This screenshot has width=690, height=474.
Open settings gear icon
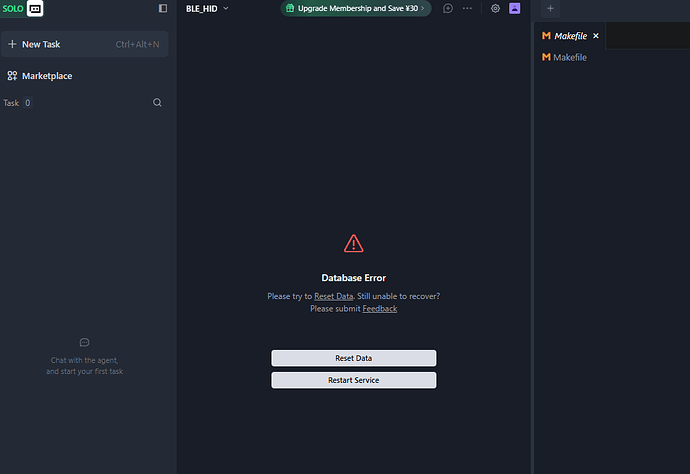[x=495, y=8]
